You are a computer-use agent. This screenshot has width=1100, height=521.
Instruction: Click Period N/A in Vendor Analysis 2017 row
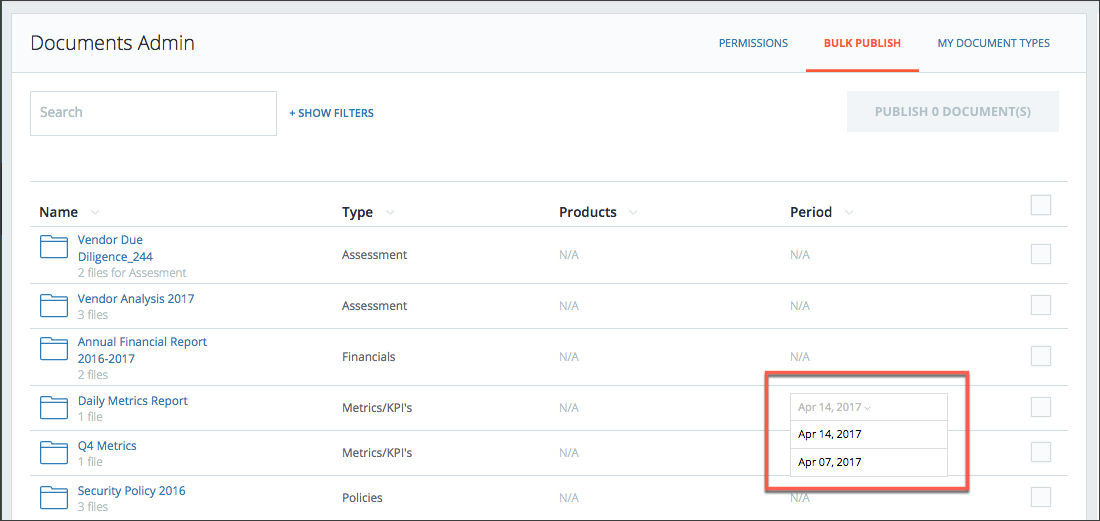point(800,306)
